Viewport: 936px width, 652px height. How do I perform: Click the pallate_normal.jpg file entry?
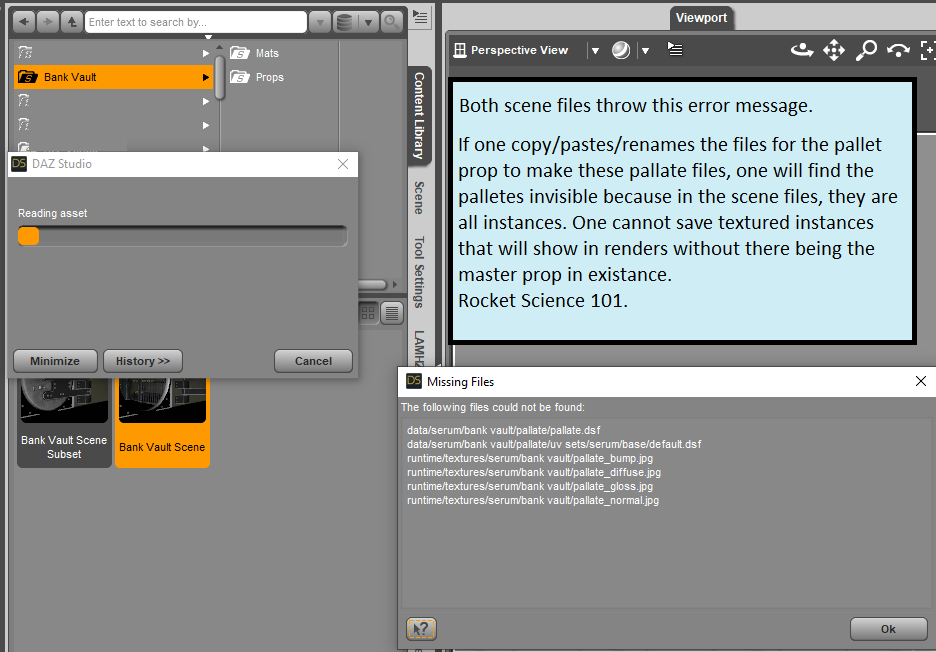coord(532,500)
